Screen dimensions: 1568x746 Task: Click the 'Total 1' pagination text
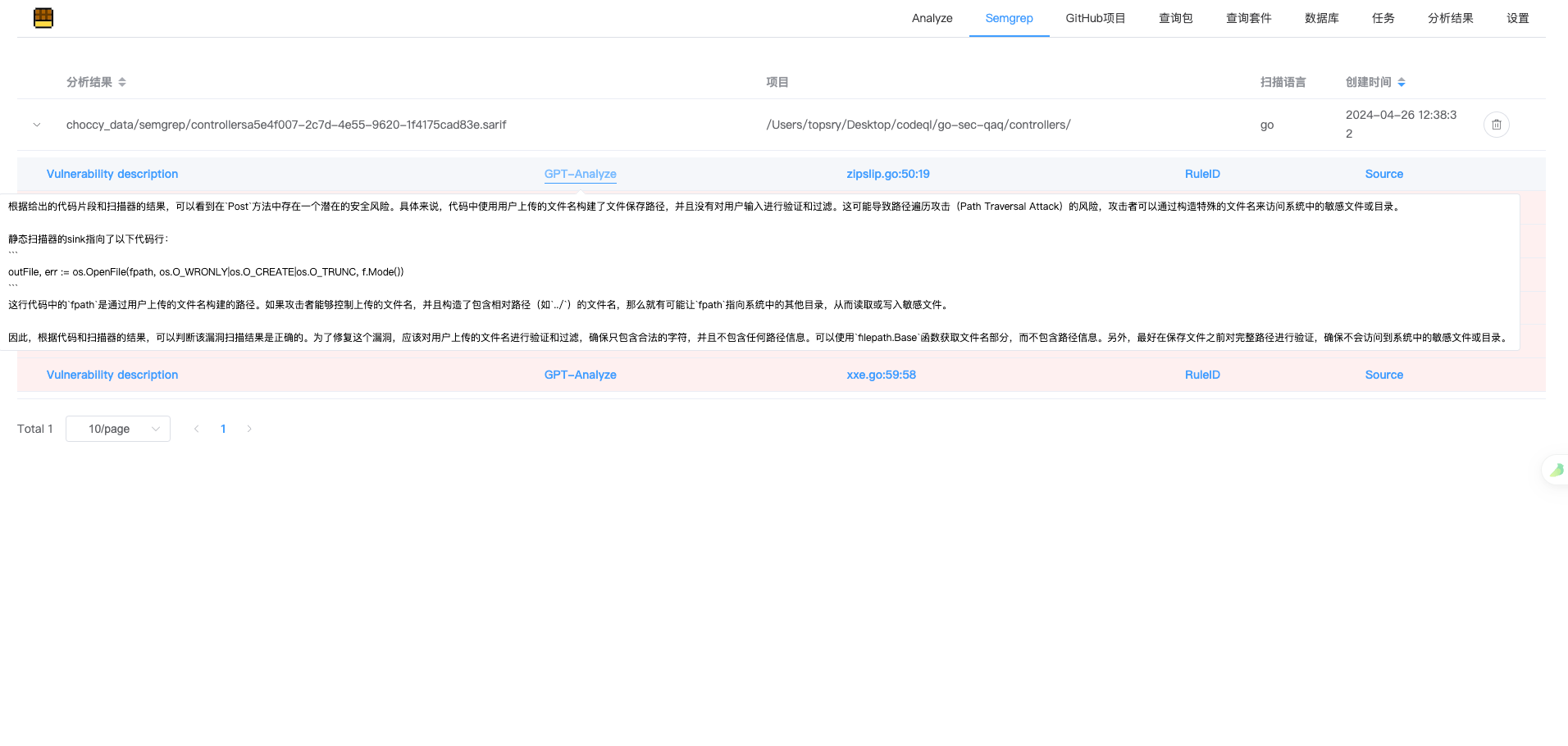35,429
